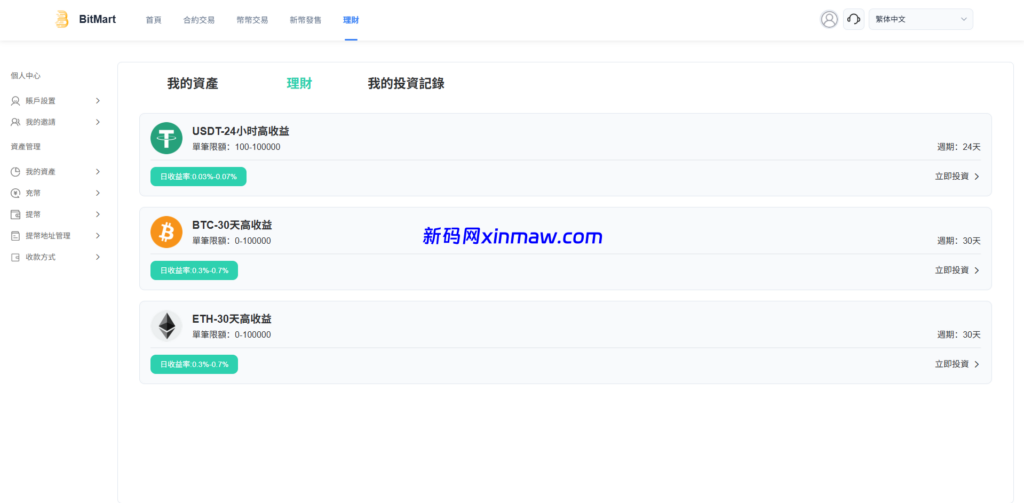Click the BitMart logo icon
Screen dimensions: 1024x503
coord(62,20)
